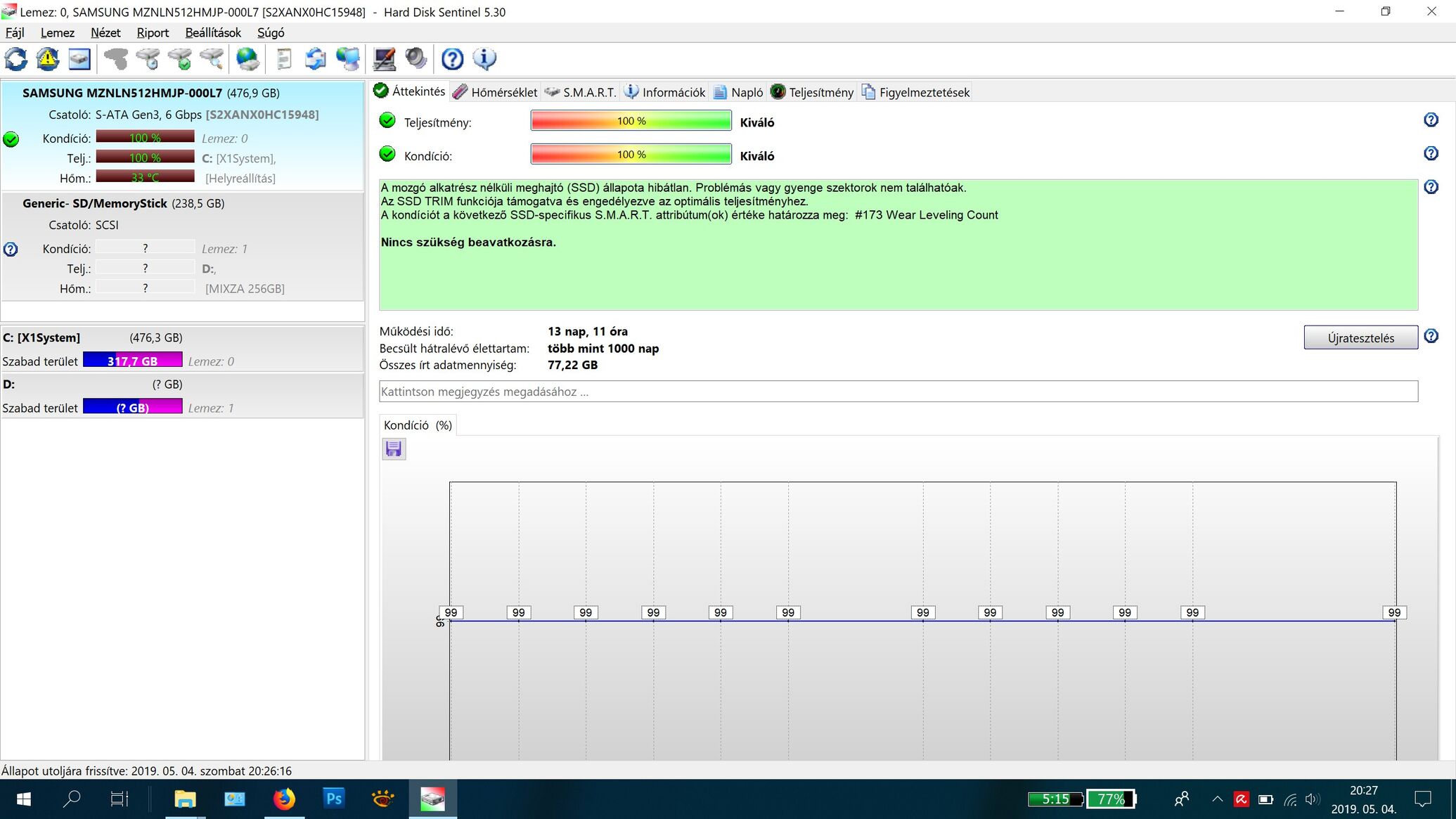Open the Súgó menu
Screen dimensions: 1456x819
271,32
